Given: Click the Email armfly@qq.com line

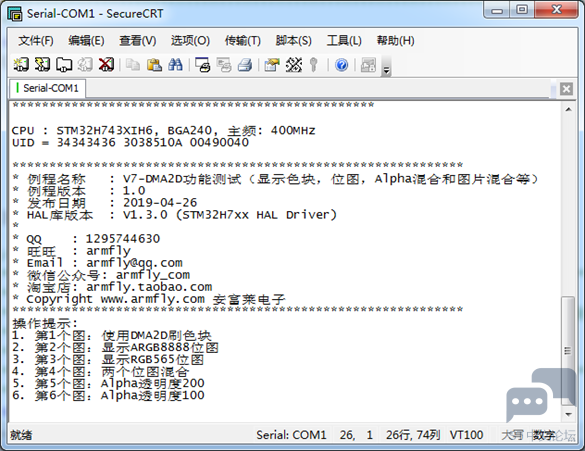Looking at the screenshot, I should click(x=97, y=263).
